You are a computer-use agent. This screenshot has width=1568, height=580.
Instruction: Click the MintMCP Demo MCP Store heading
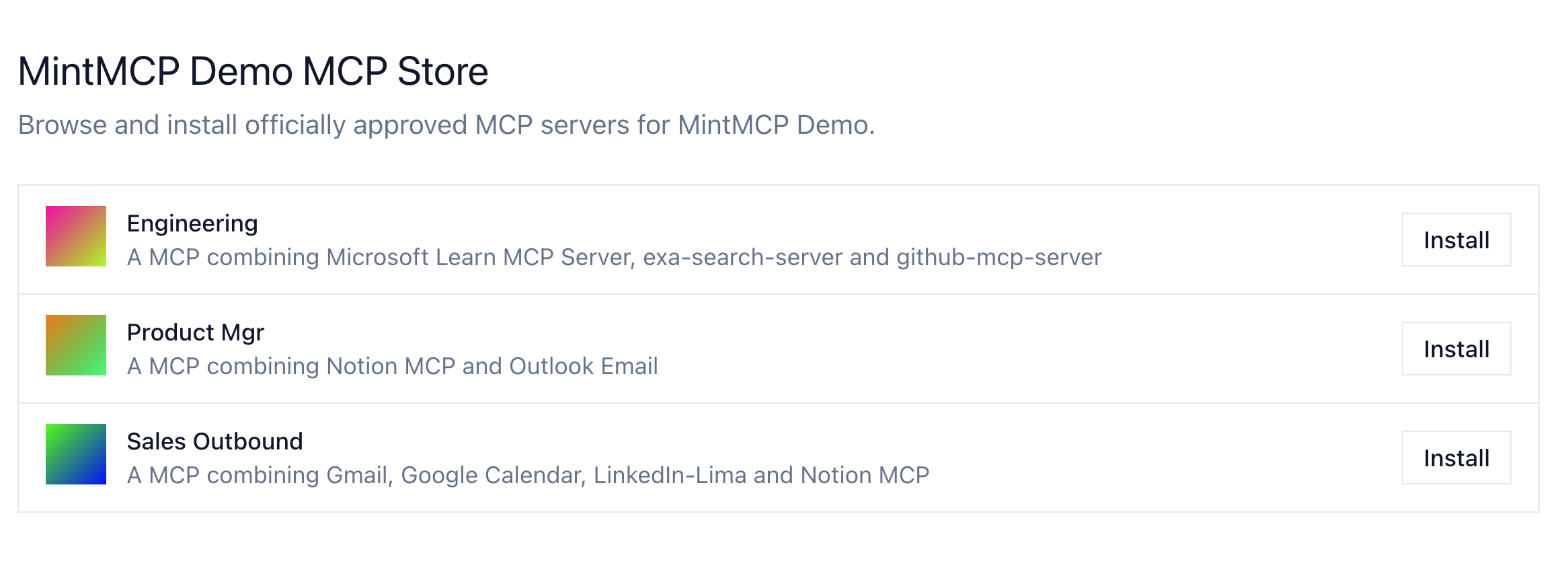coord(253,71)
